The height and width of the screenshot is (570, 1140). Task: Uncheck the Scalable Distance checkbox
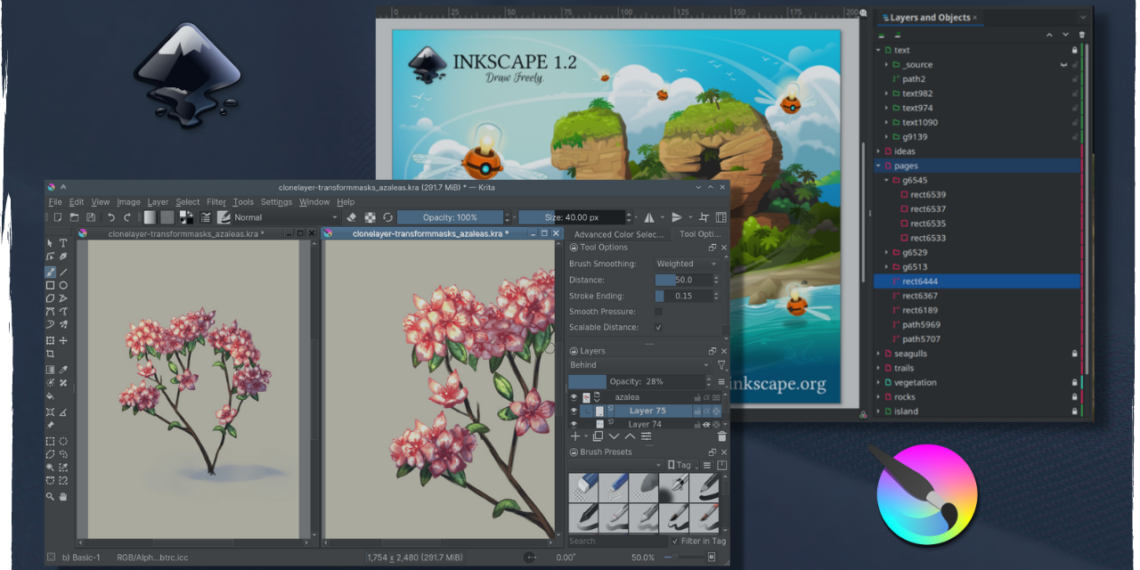(659, 327)
